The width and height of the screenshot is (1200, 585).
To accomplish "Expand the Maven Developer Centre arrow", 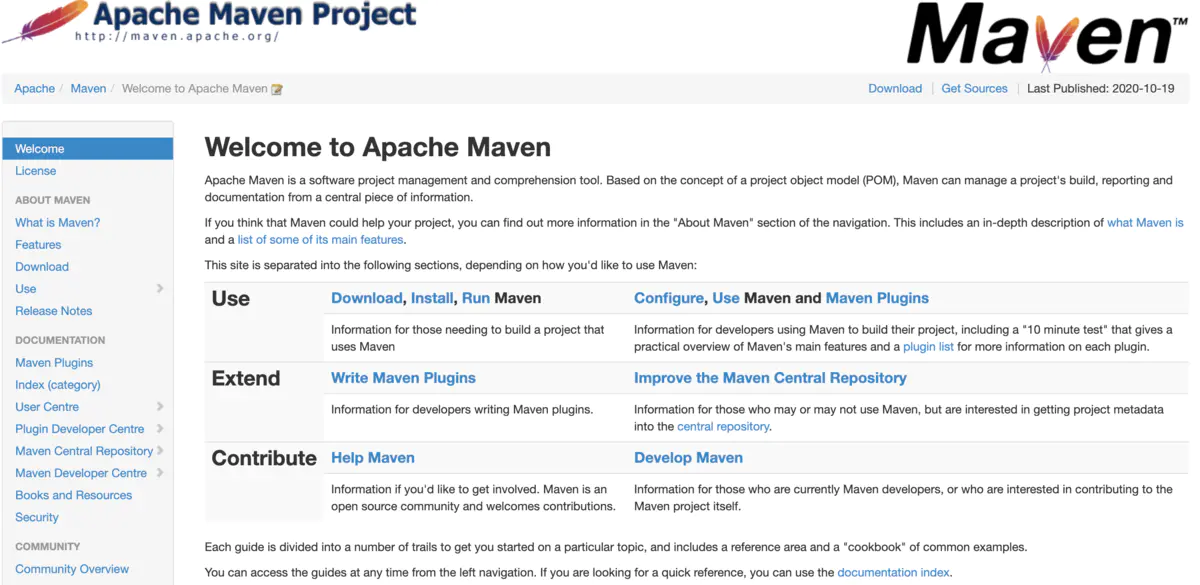I will [x=160, y=473].
